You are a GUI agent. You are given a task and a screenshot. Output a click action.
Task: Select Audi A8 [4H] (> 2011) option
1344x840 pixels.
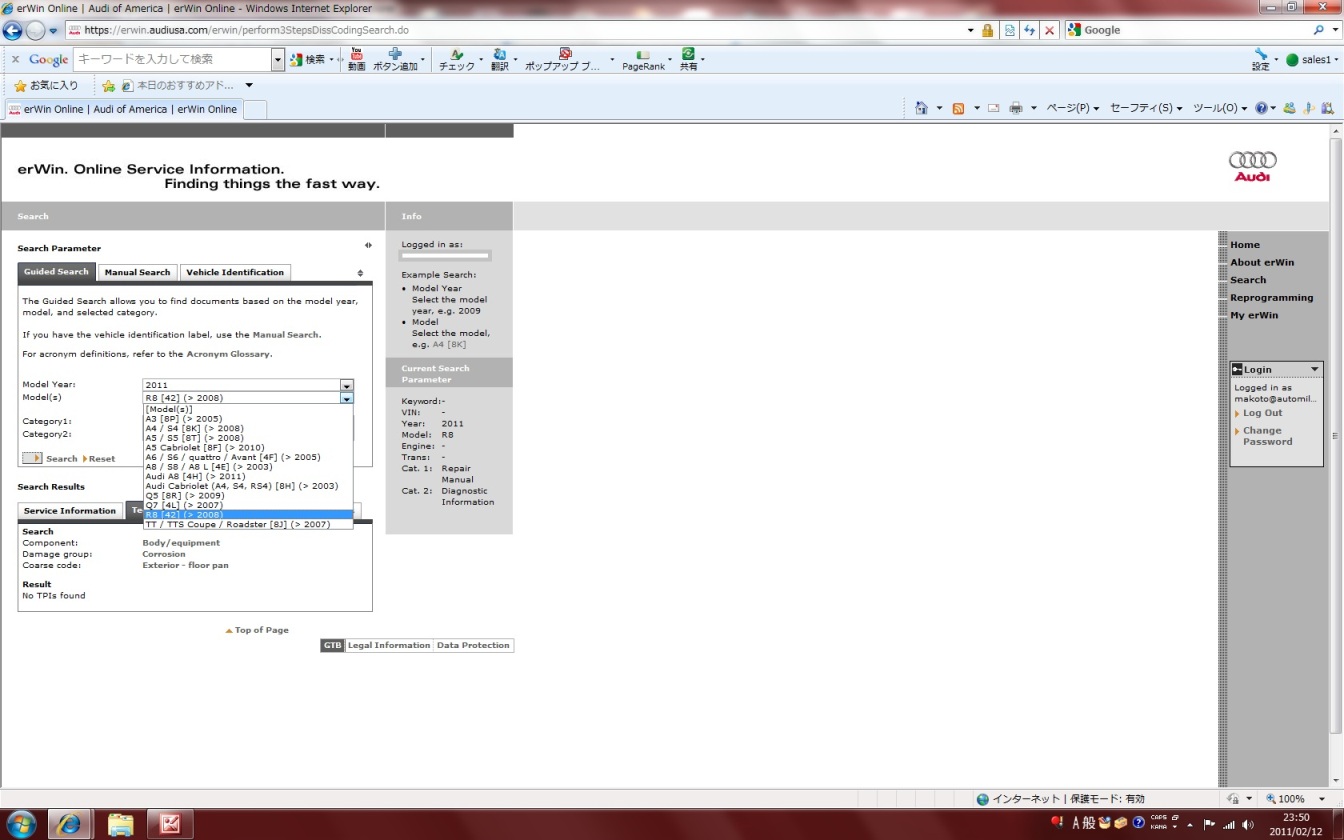click(248, 477)
